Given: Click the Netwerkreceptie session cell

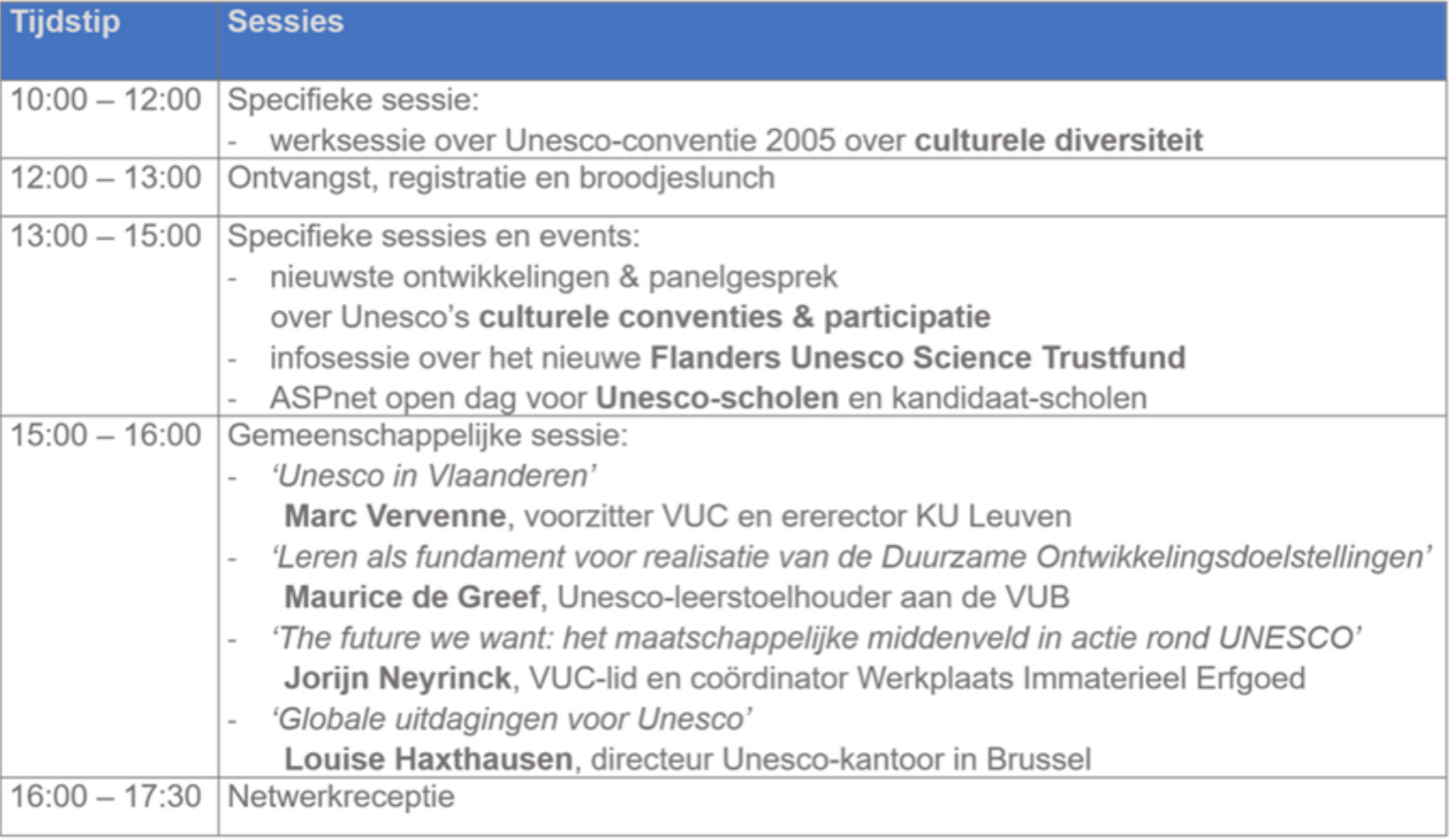Looking at the screenshot, I should (x=833, y=807).
